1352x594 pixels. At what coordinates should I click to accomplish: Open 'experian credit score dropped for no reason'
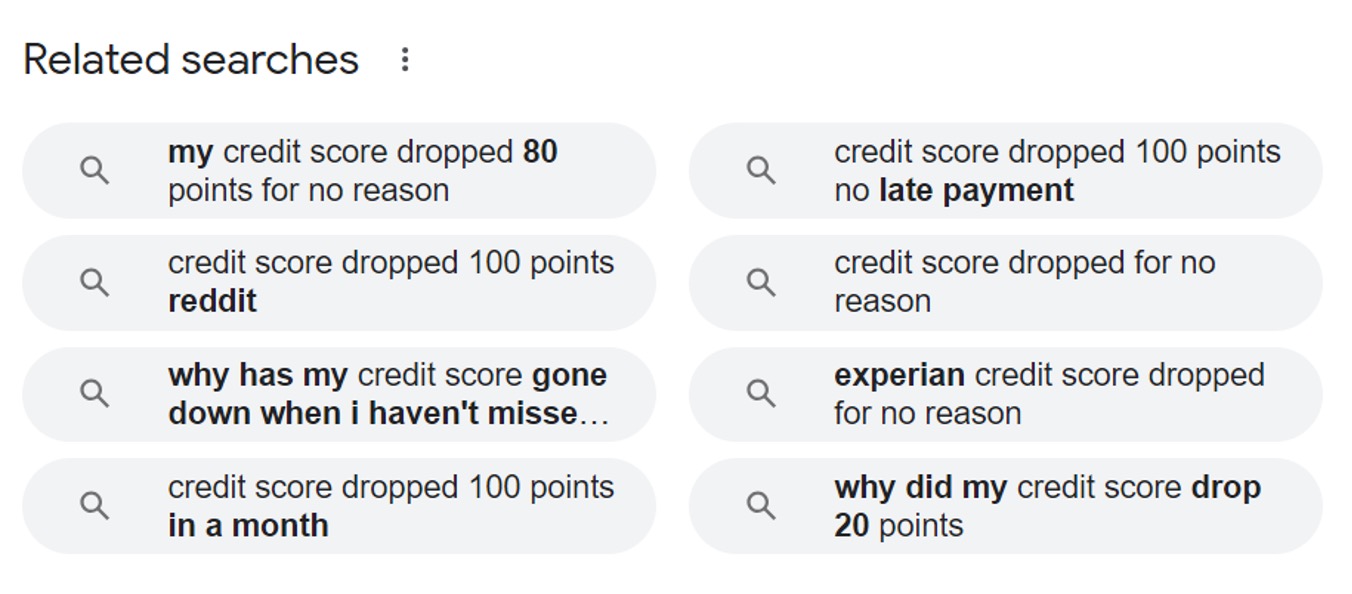coord(1048,394)
